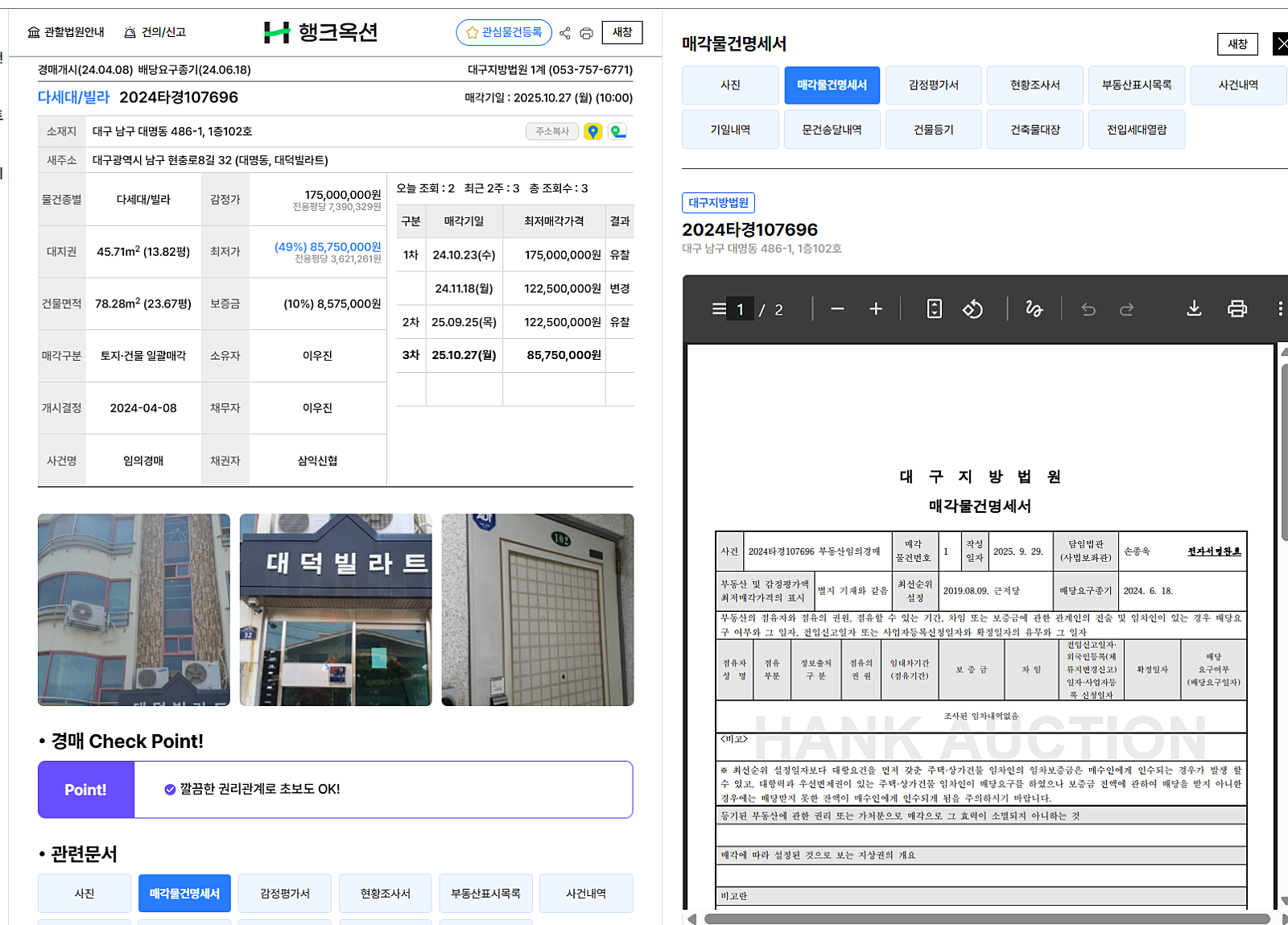Switch to 감정평가서 tab in right panel
1288x925 pixels.
click(933, 85)
